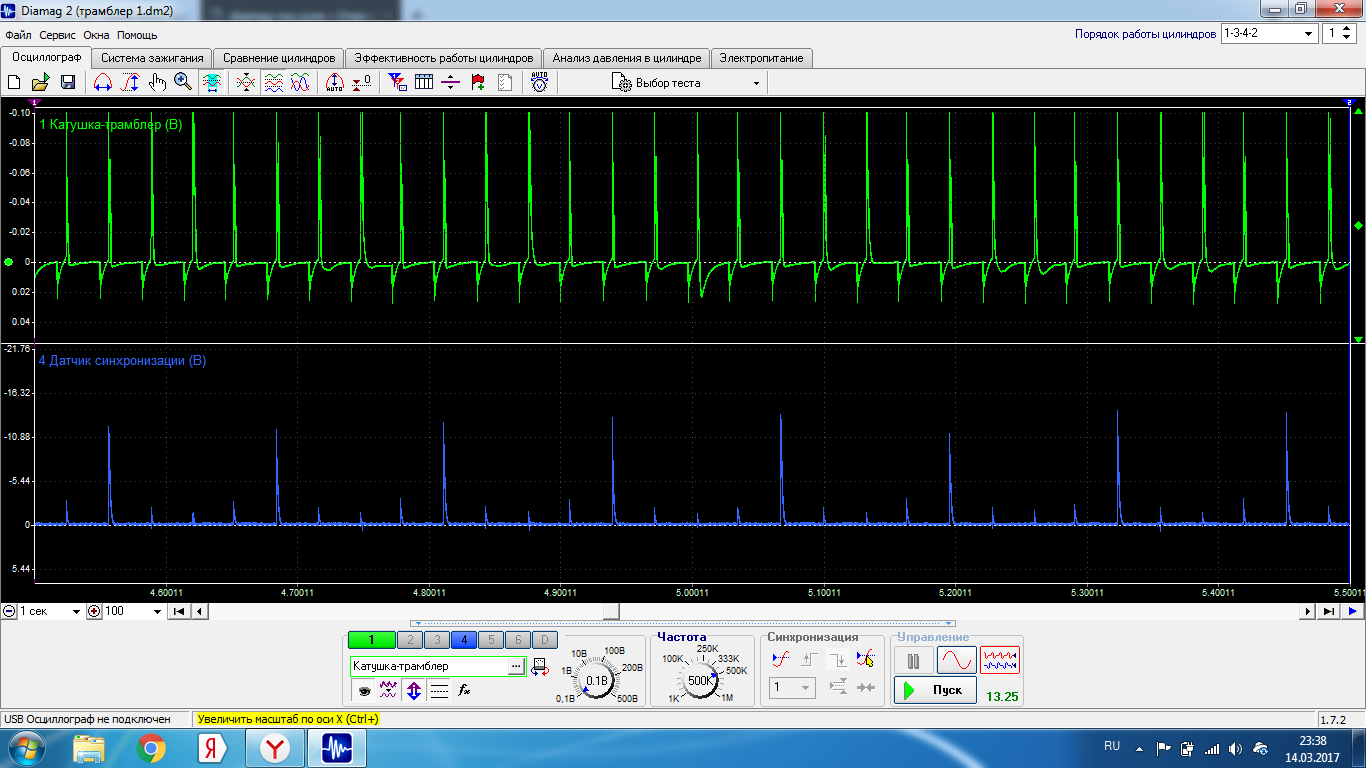Collapse the control panel via the dotted expander bar
1366x768 pixels.
683,623
